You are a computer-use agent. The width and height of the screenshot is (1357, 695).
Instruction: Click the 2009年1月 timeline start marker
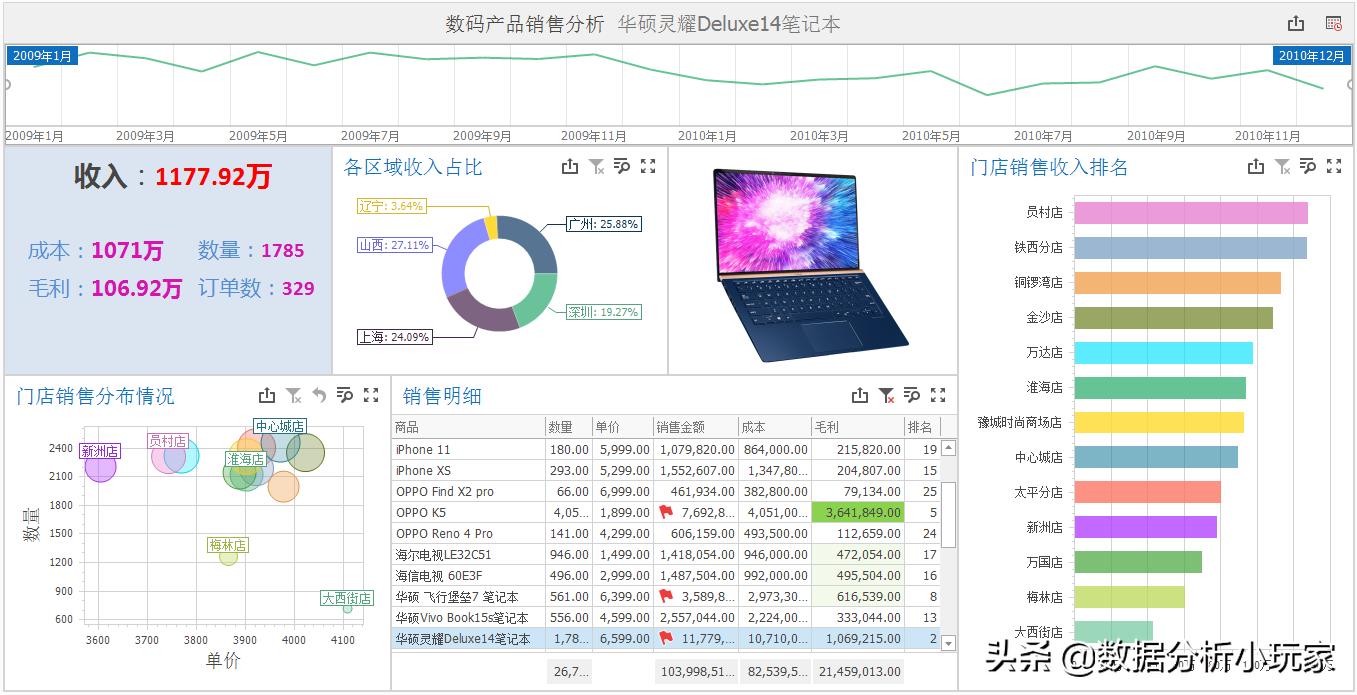click(41, 56)
